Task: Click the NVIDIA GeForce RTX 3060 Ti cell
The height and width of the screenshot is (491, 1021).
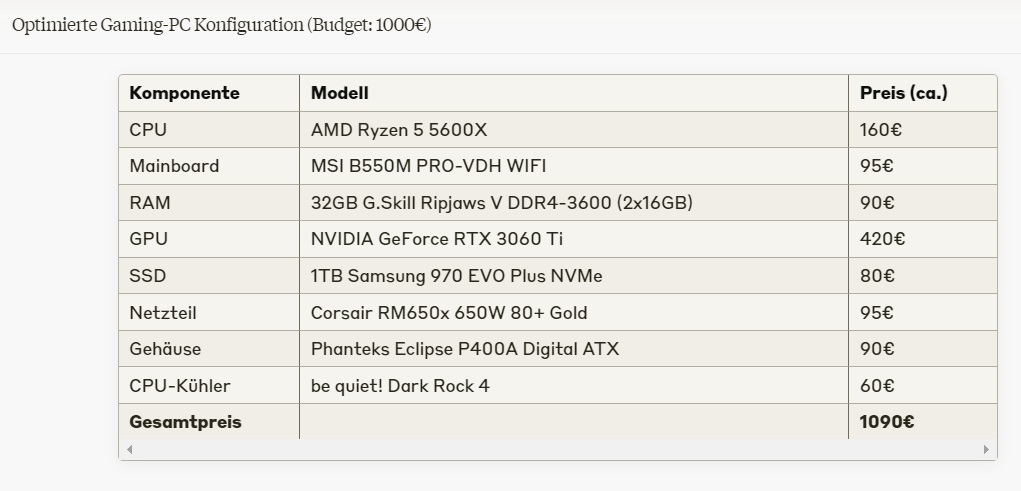Action: (574, 239)
